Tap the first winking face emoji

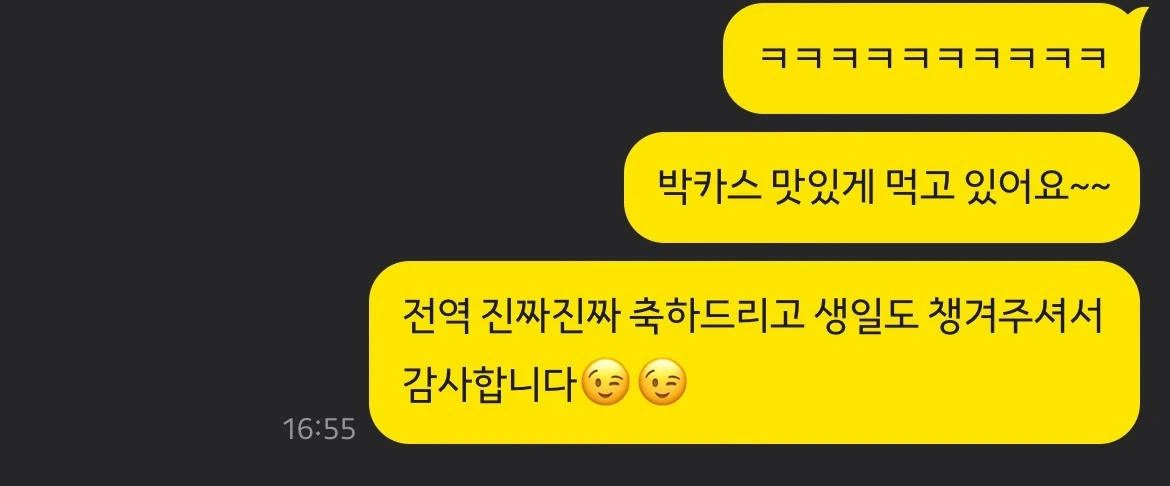pyautogui.click(x=605, y=382)
